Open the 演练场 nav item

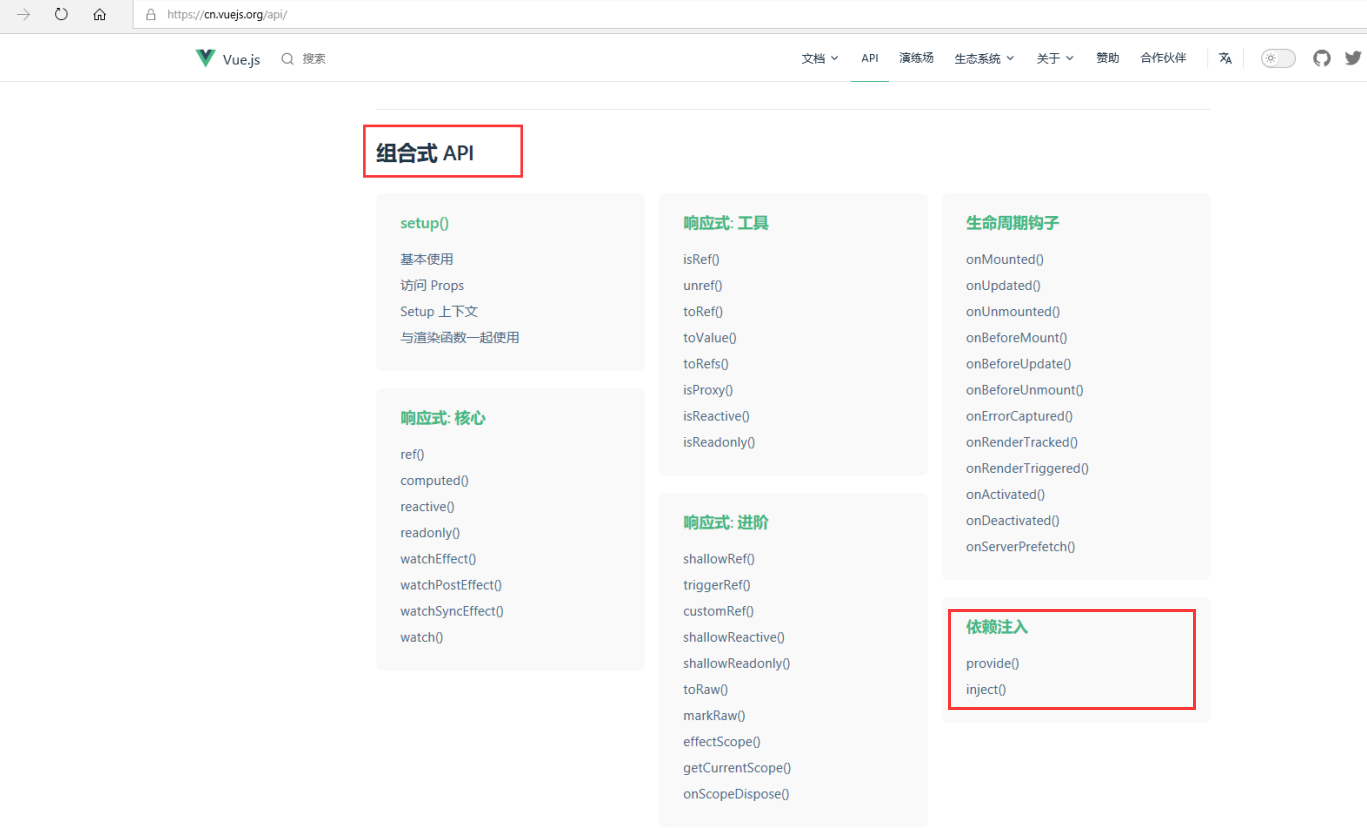tap(916, 58)
